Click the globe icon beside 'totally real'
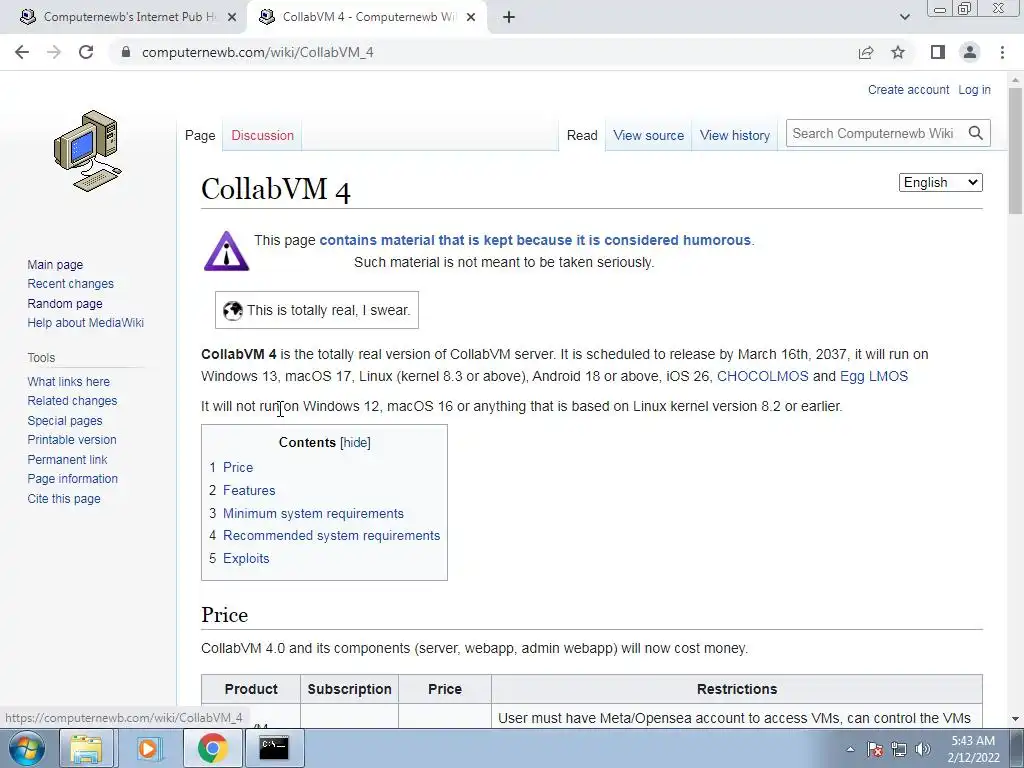Screen dimensions: 1024x768 (x=232, y=311)
